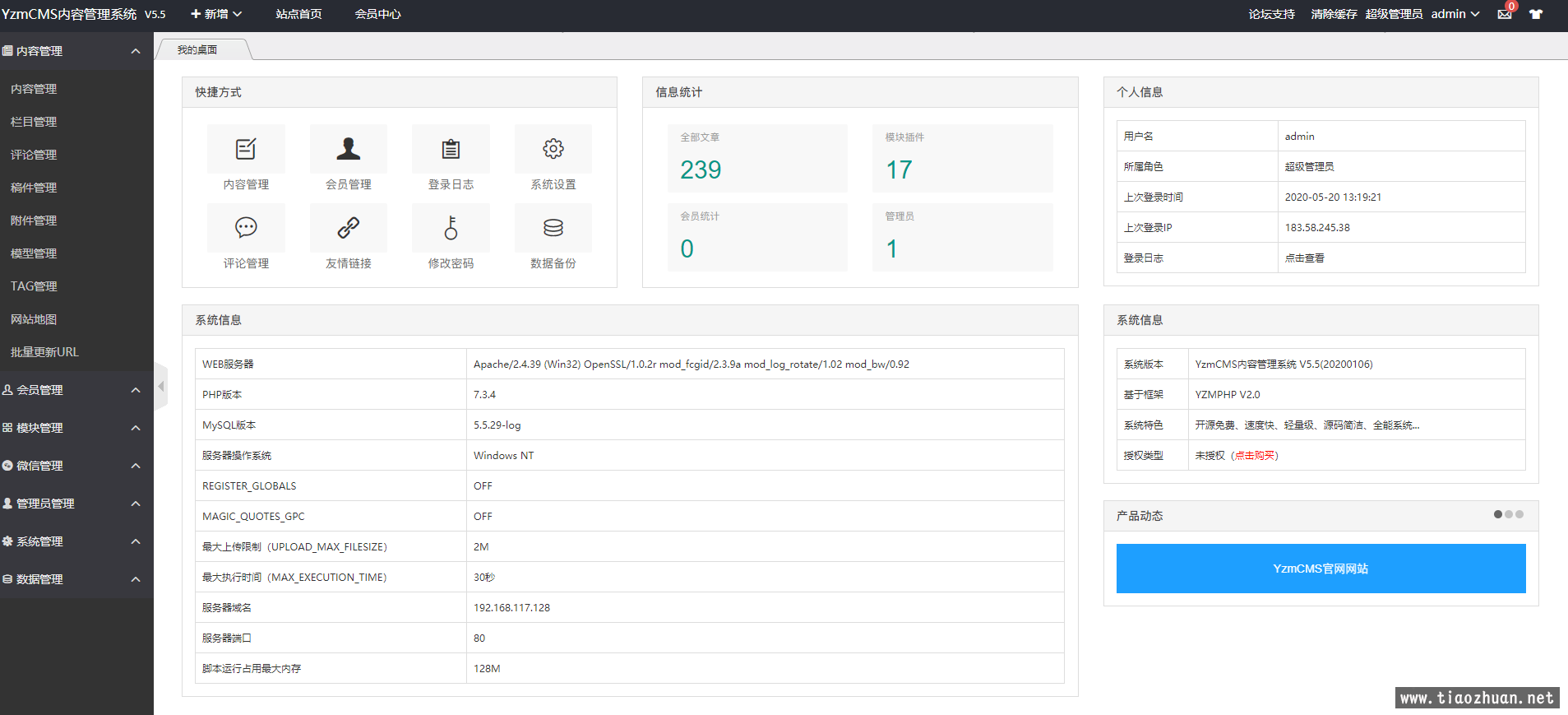Open the 数据备份 database shortcut icon
This screenshot has width=1568, height=715.
553,228
